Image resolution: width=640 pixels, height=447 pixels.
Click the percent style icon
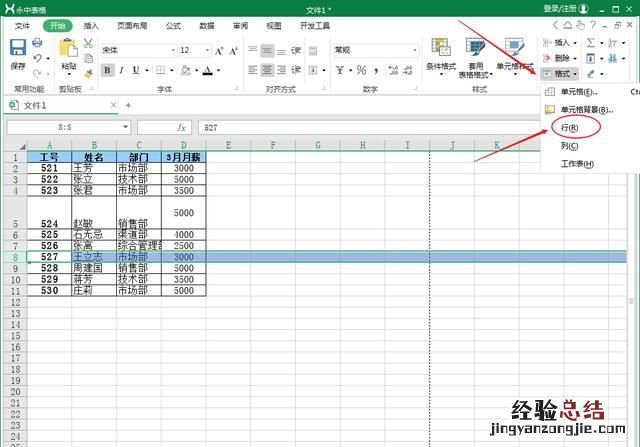pos(361,71)
